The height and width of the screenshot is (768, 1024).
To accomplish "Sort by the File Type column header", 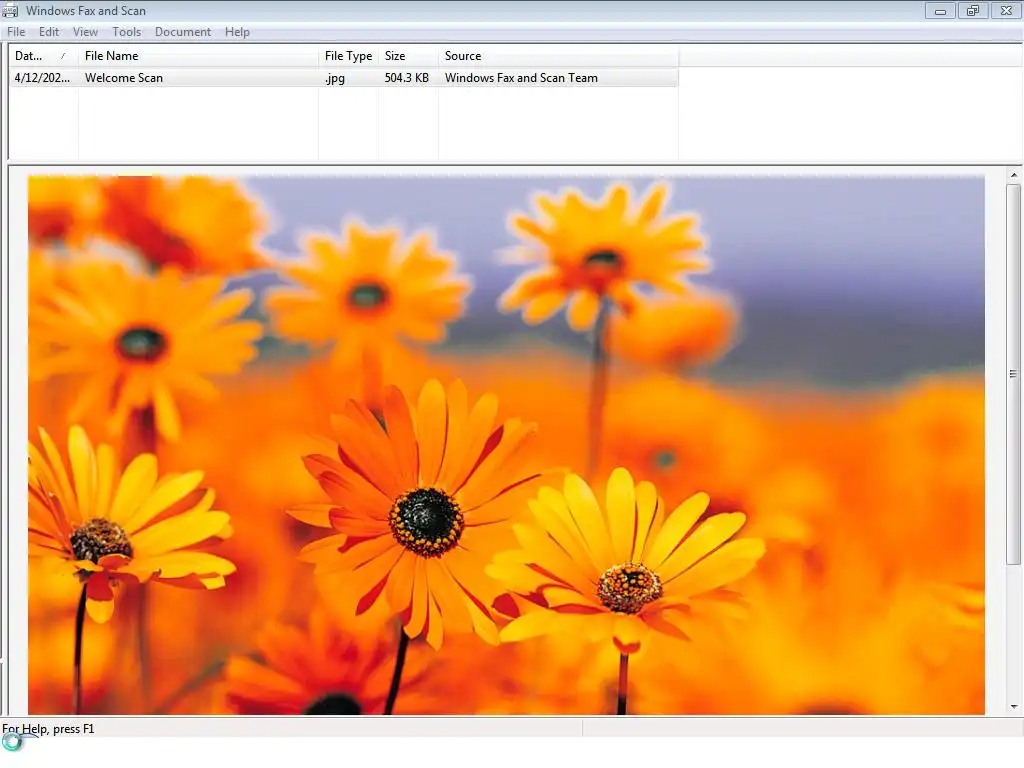I will [x=348, y=56].
